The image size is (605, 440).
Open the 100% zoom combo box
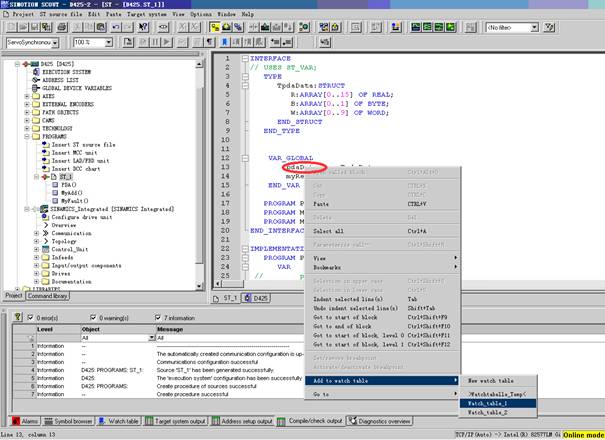point(109,43)
